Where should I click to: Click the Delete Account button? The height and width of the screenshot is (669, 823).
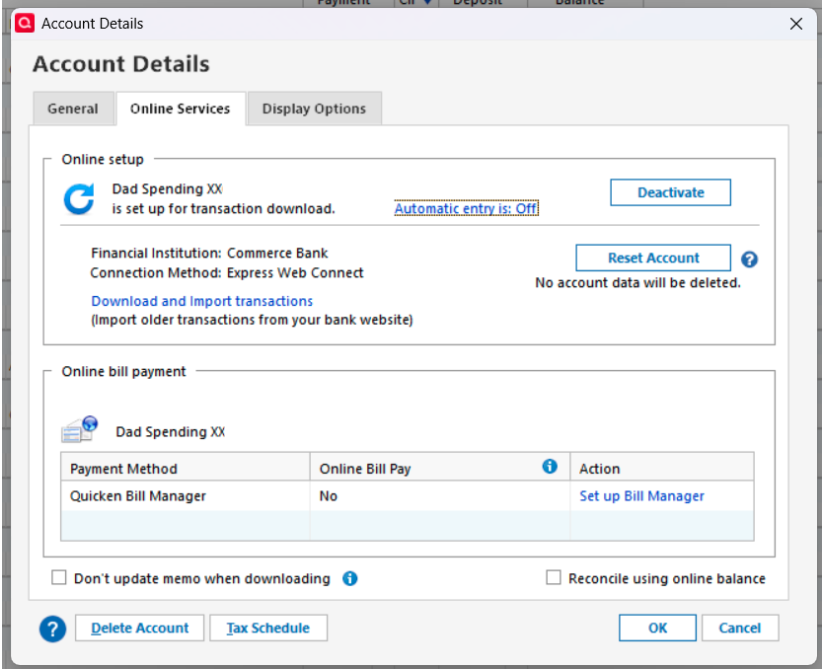point(140,628)
